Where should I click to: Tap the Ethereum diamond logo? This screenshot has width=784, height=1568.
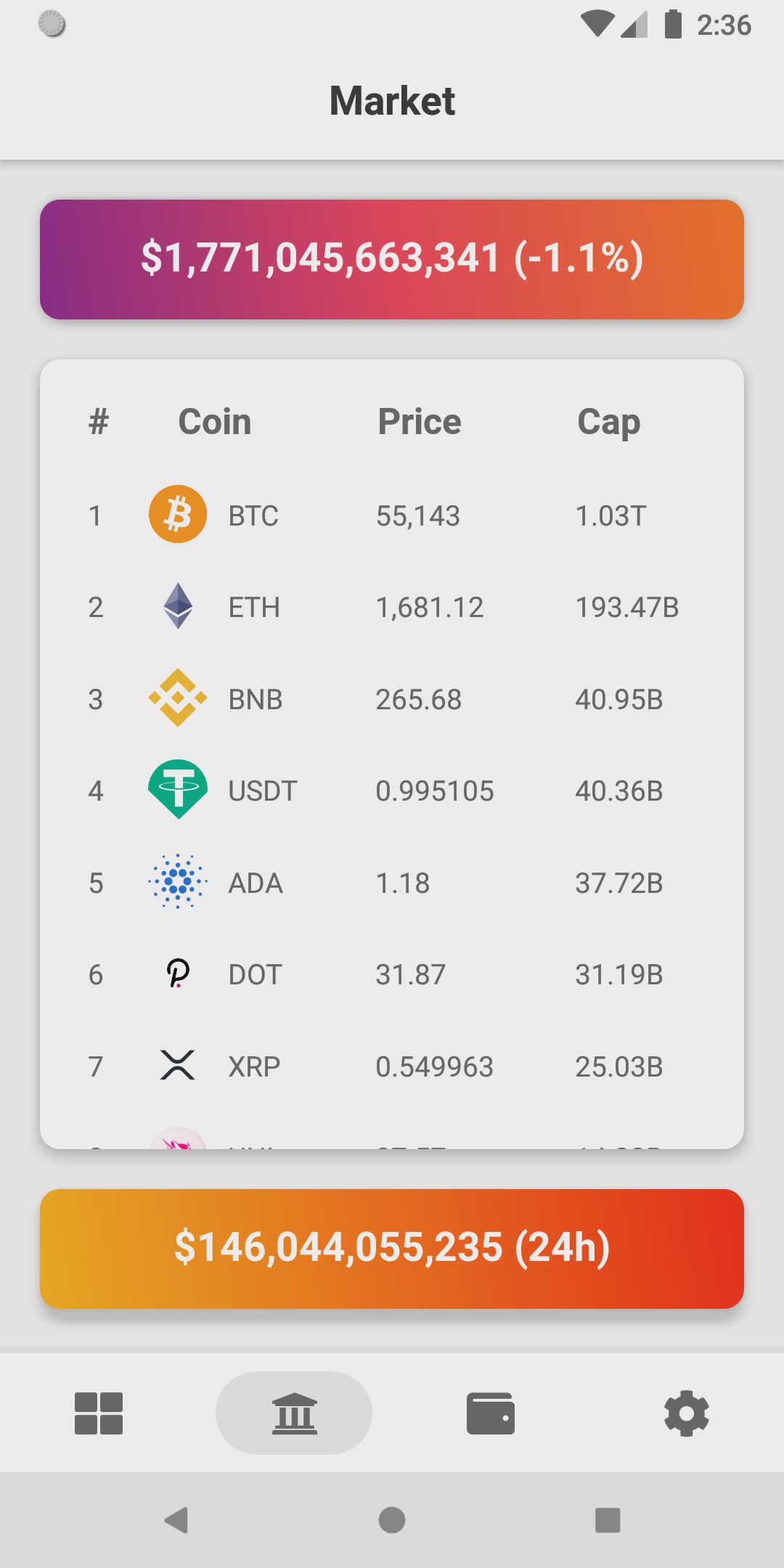tap(178, 606)
